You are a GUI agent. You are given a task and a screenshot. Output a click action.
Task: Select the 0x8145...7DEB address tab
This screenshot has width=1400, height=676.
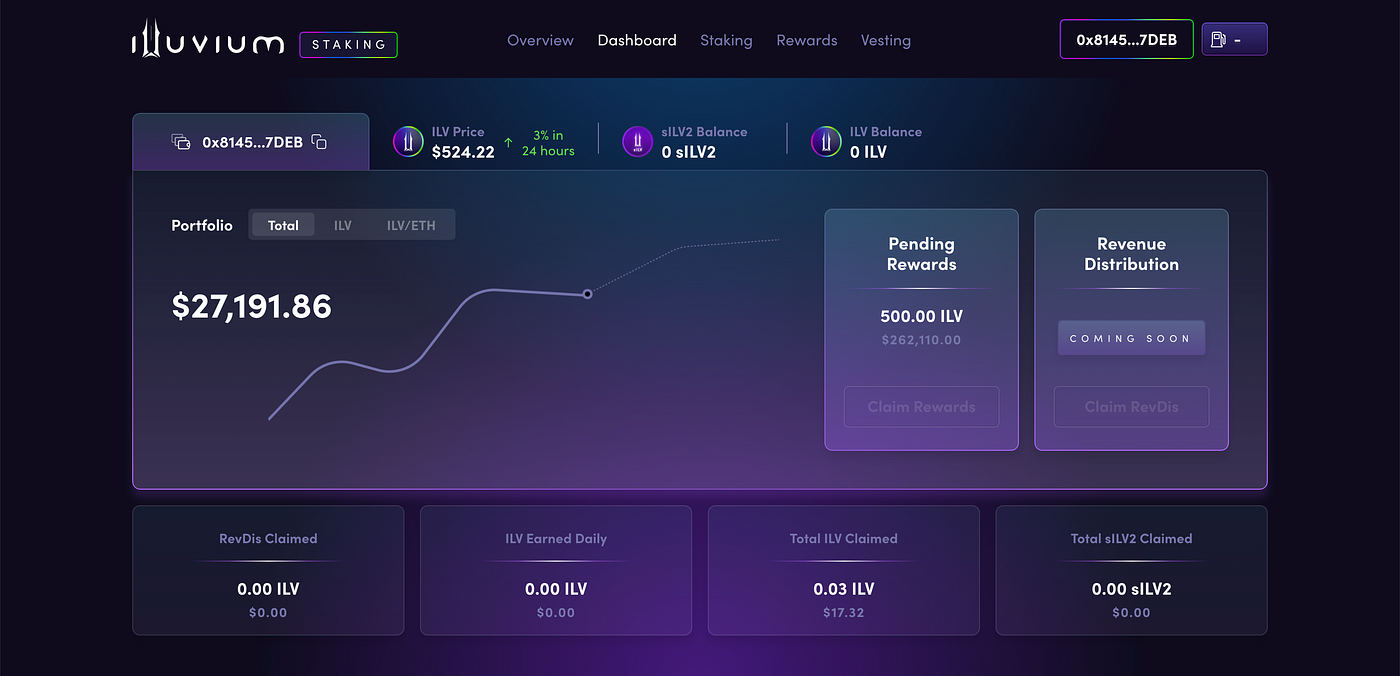(x=250, y=142)
